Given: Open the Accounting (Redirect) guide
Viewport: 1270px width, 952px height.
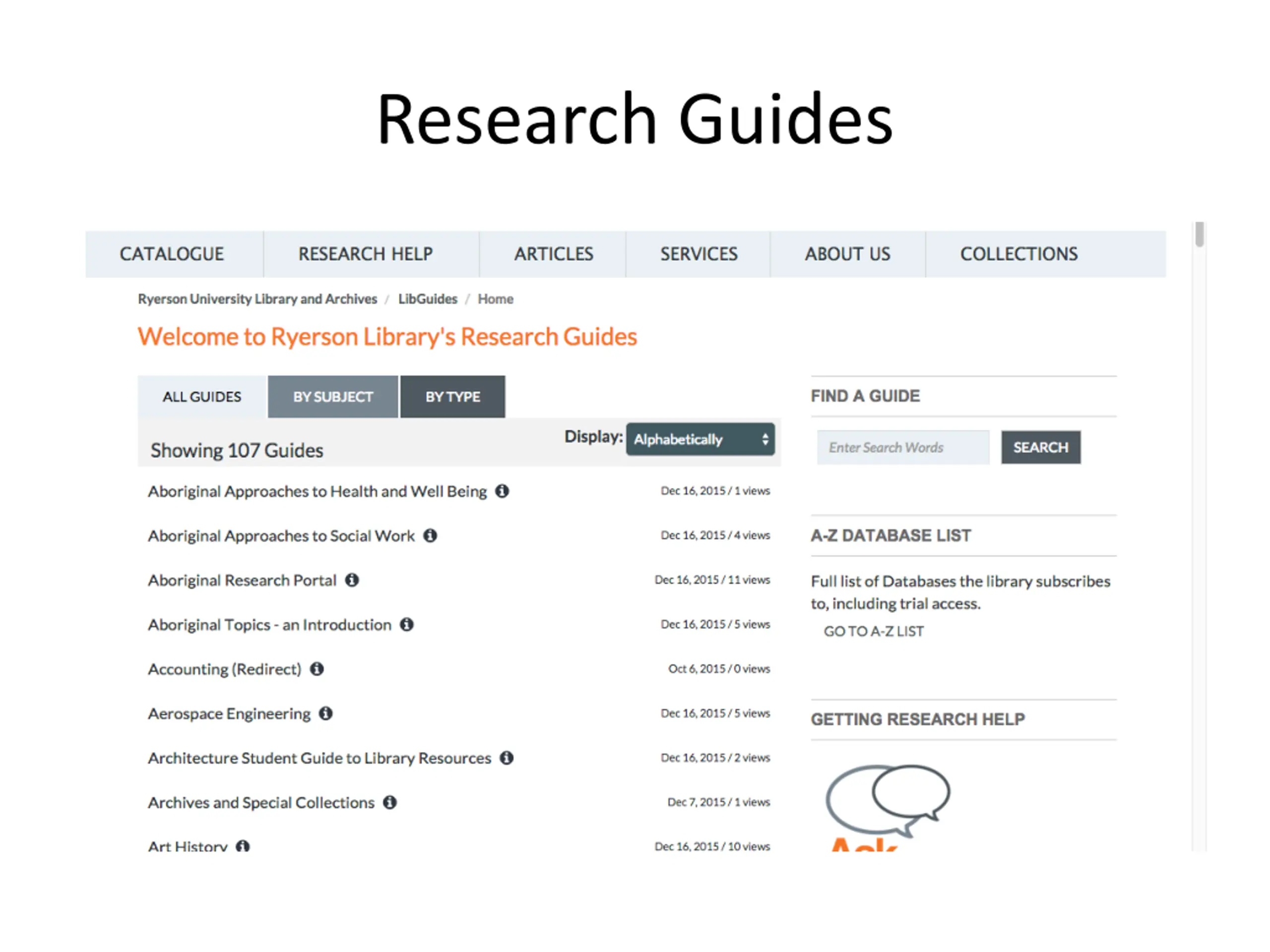Looking at the screenshot, I should 225,670.
